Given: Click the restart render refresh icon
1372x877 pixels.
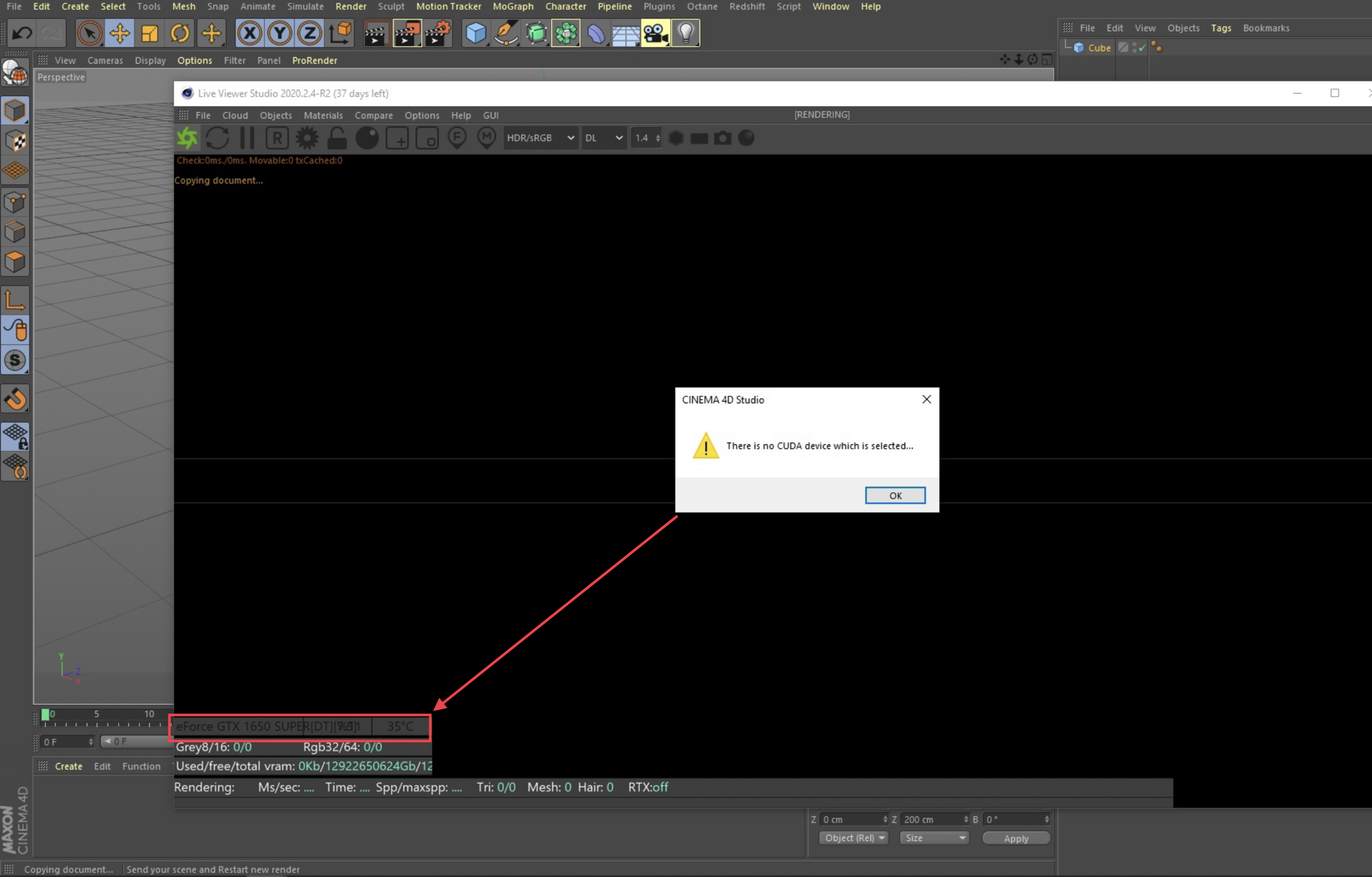Looking at the screenshot, I should pos(218,138).
